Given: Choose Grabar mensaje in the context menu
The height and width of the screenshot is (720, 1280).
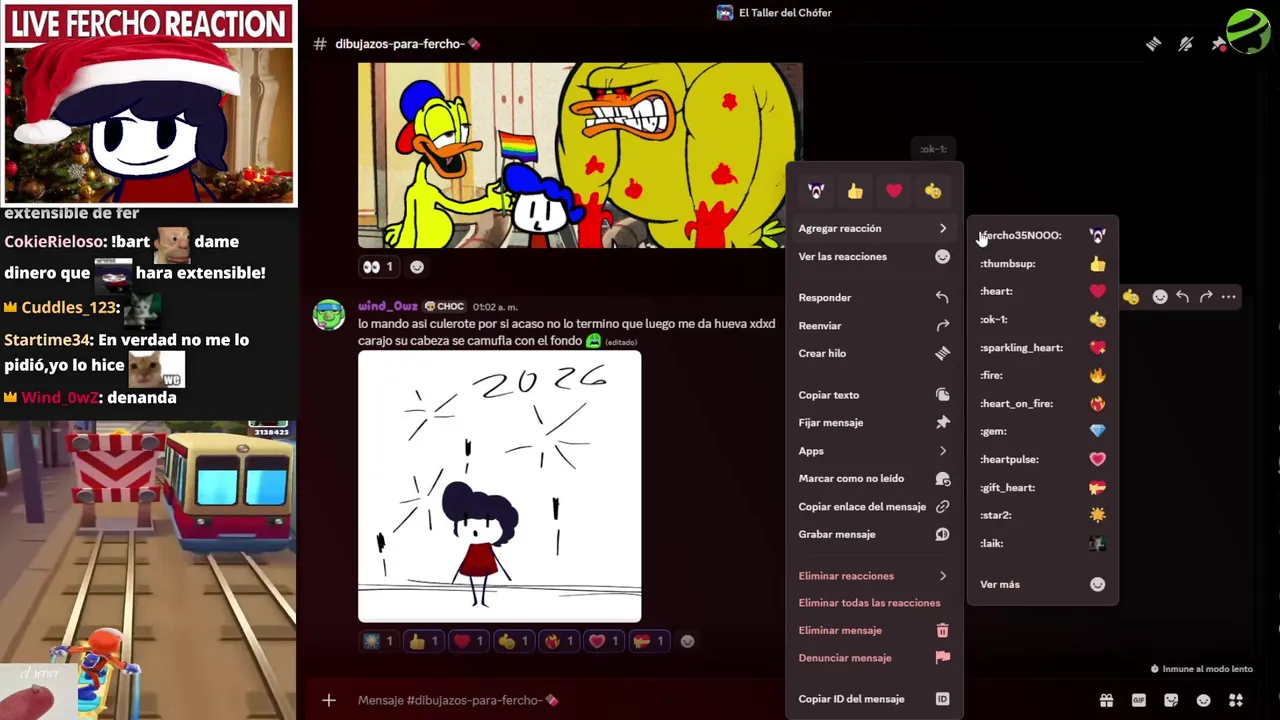Looking at the screenshot, I should (x=874, y=535).
